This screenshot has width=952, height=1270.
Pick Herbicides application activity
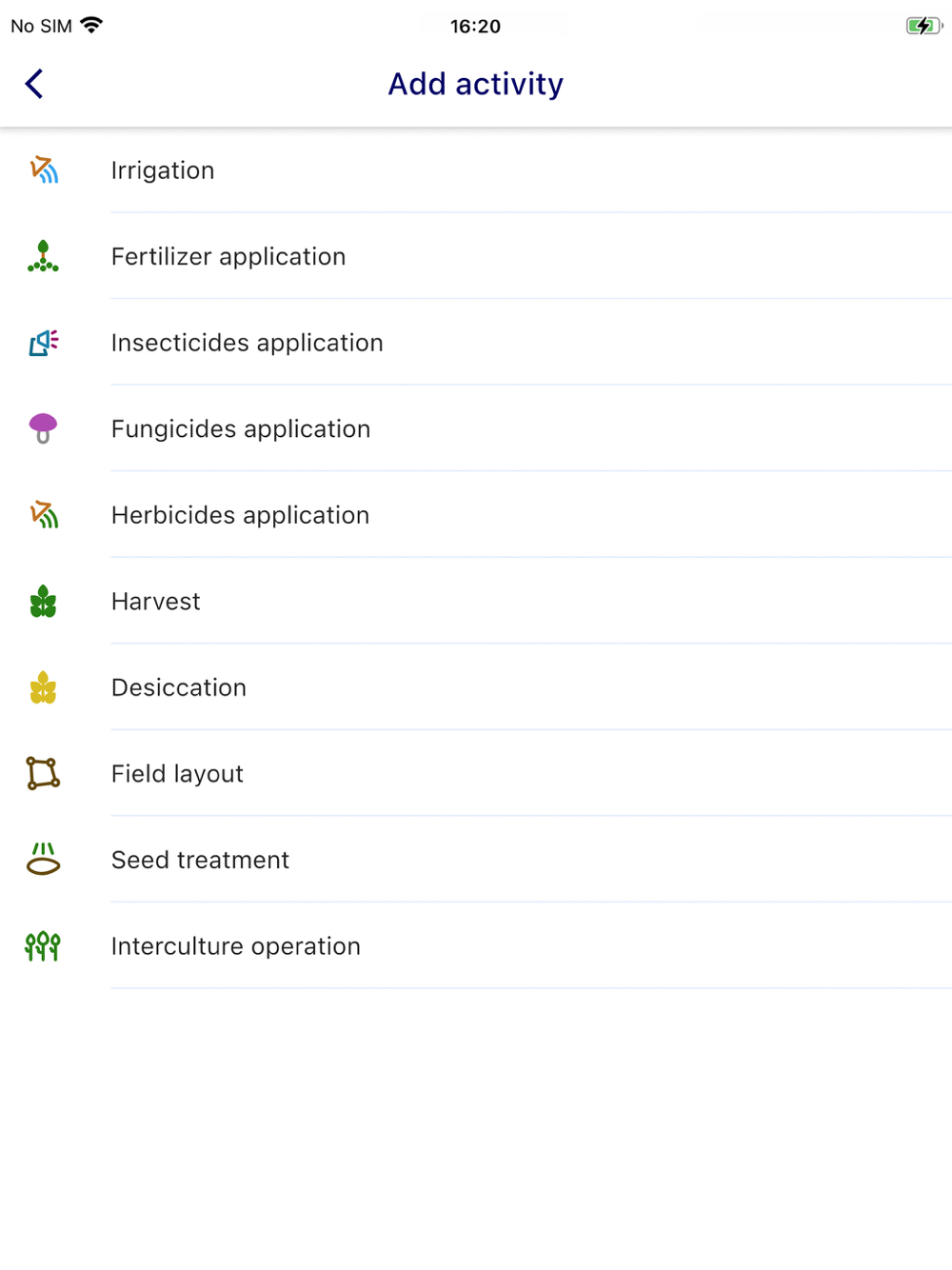point(241,515)
